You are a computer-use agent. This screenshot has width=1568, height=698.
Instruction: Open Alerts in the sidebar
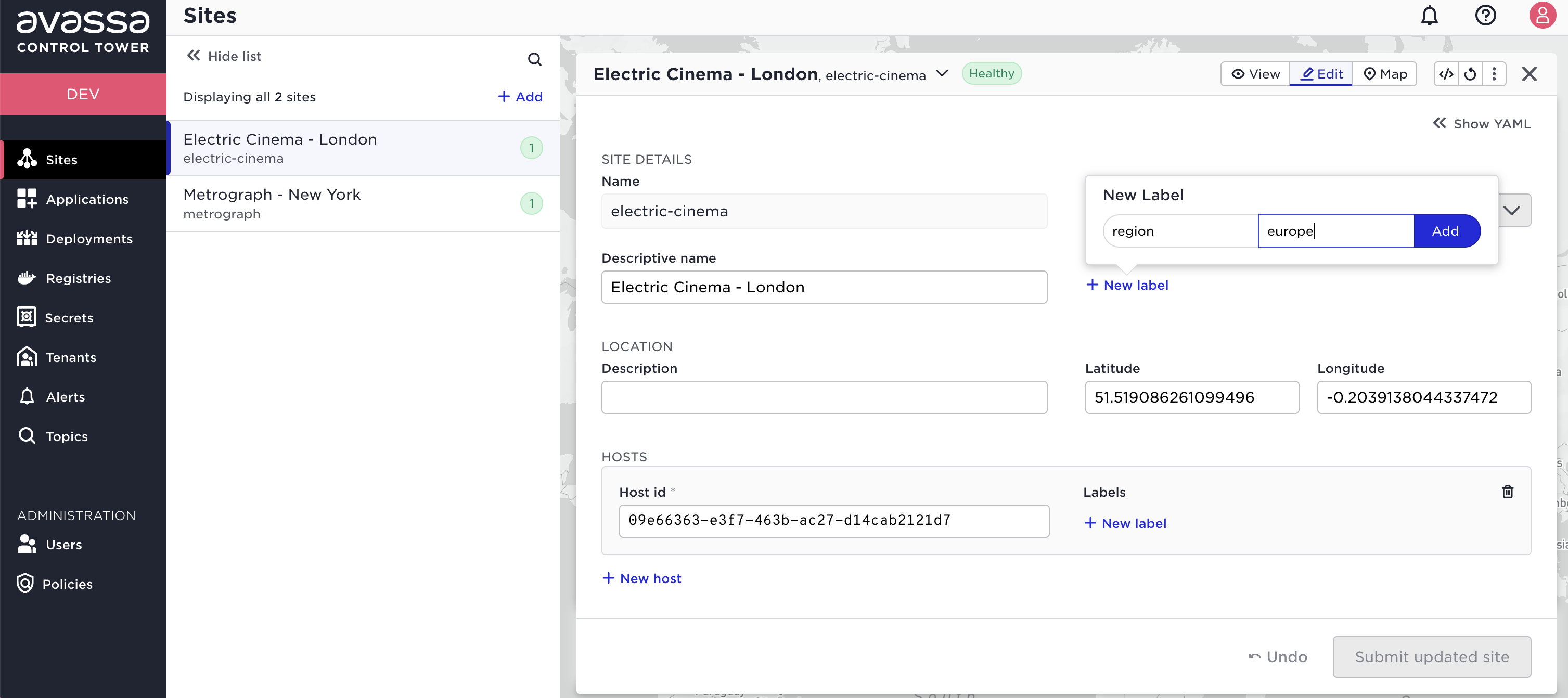click(83, 397)
